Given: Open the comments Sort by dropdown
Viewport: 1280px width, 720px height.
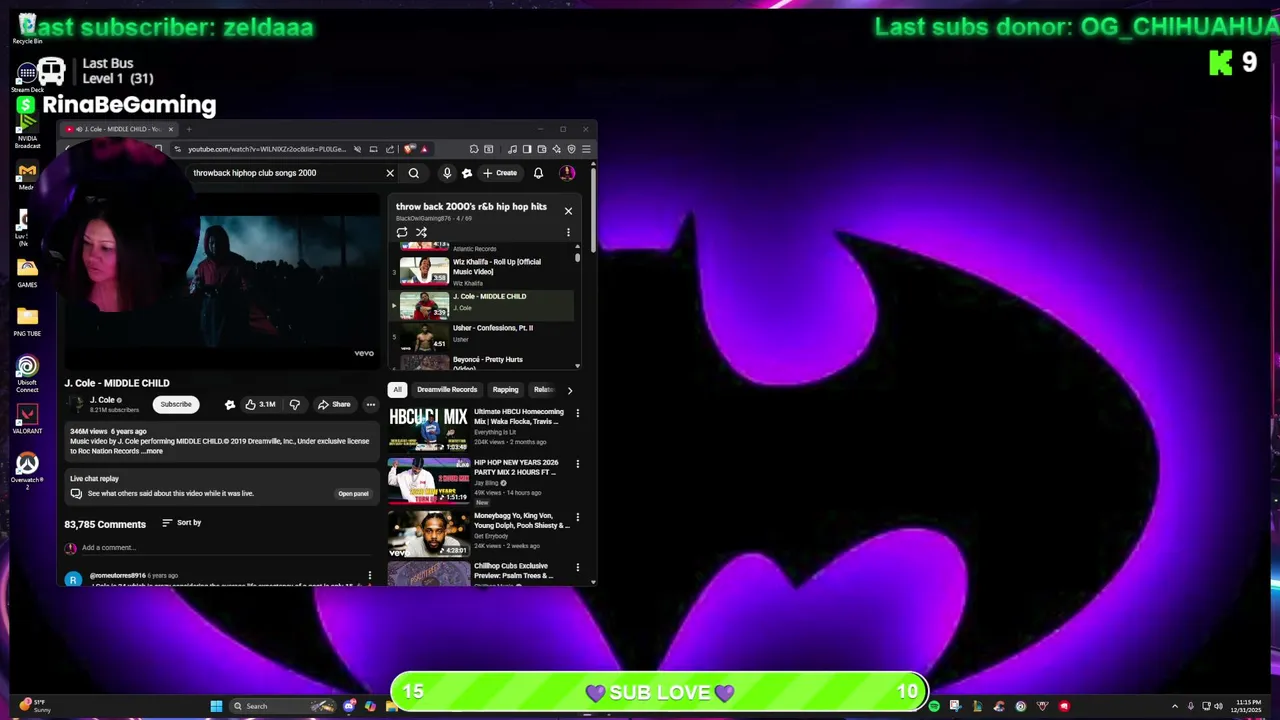Looking at the screenshot, I should 182,523.
